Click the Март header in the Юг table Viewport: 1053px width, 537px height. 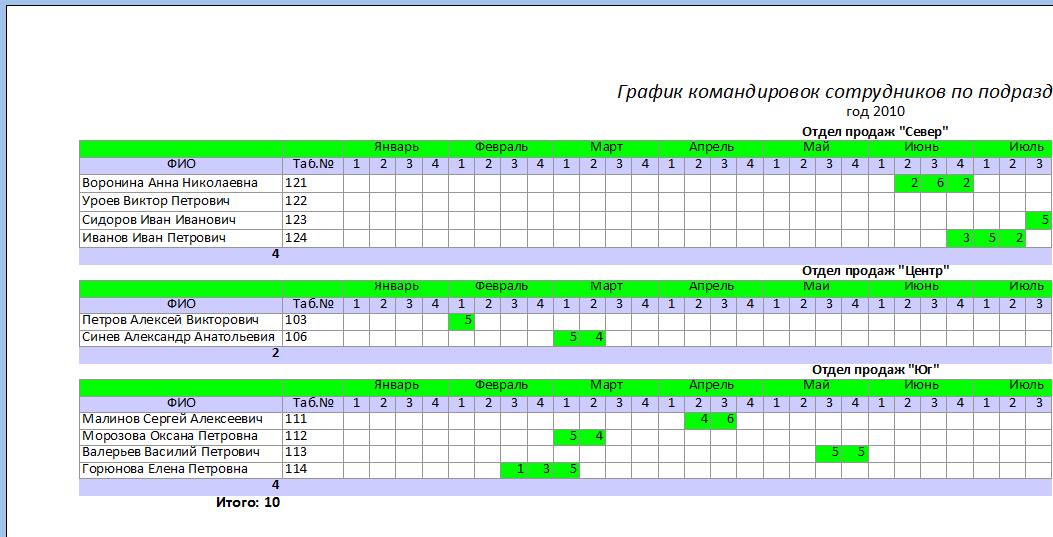(x=606, y=385)
